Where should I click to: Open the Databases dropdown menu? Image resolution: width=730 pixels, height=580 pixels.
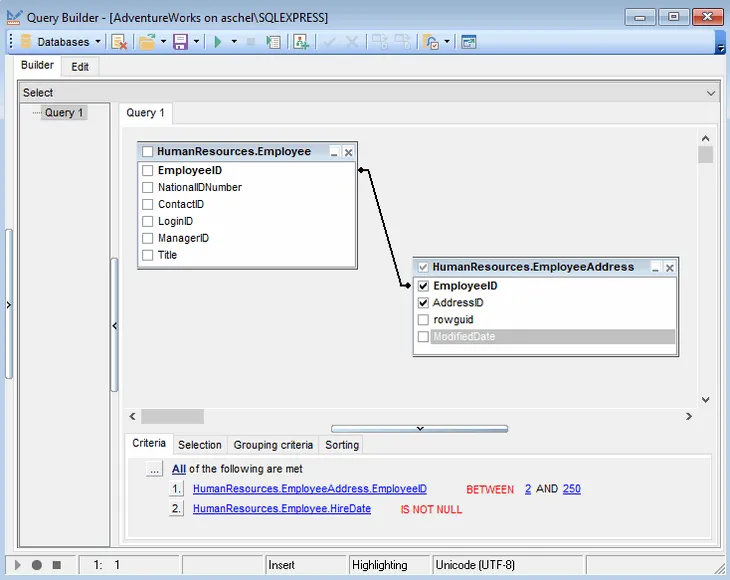pyautogui.click(x=98, y=41)
